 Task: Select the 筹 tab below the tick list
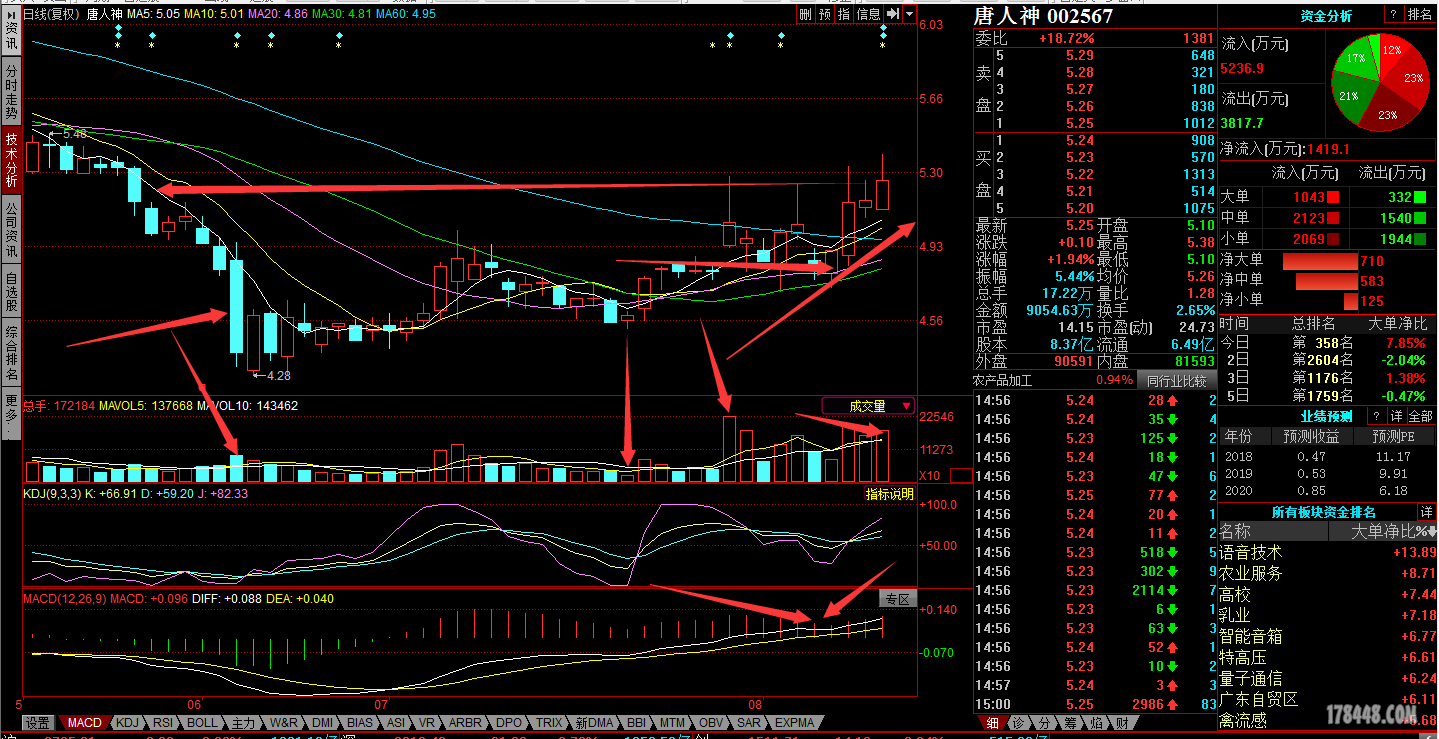[x=1070, y=723]
